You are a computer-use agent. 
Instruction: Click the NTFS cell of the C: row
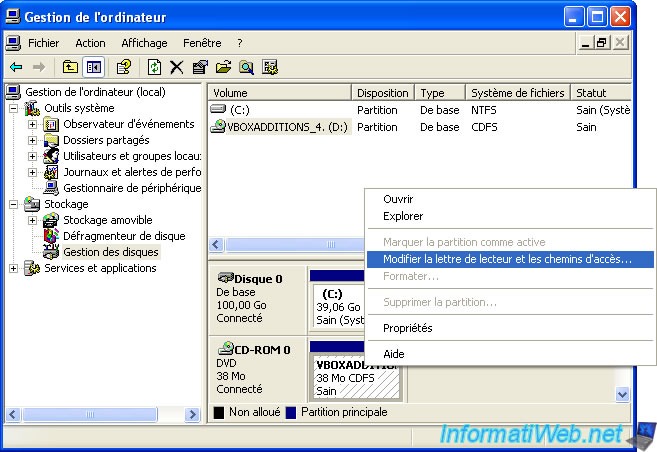[484, 110]
